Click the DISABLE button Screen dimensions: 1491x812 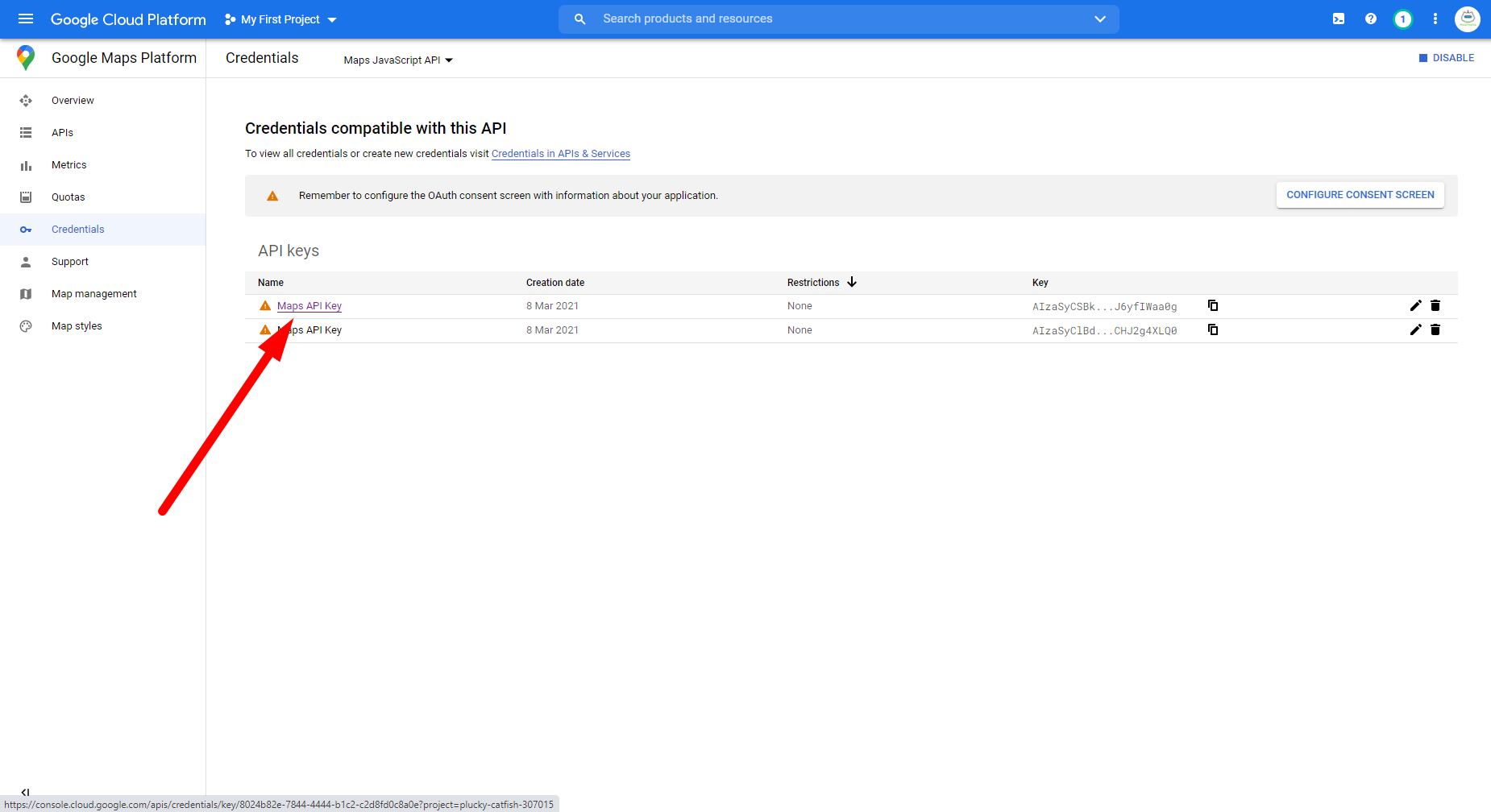click(1447, 58)
